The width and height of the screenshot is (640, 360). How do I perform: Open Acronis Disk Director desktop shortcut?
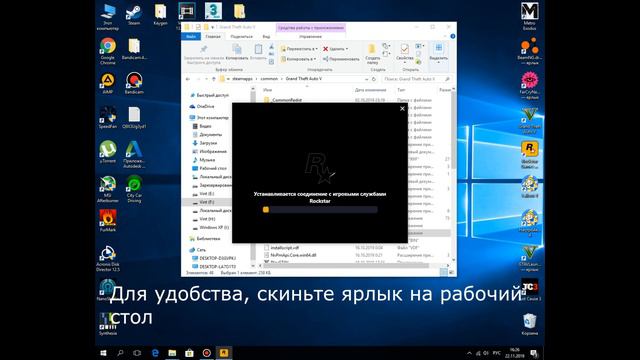[108, 258]
